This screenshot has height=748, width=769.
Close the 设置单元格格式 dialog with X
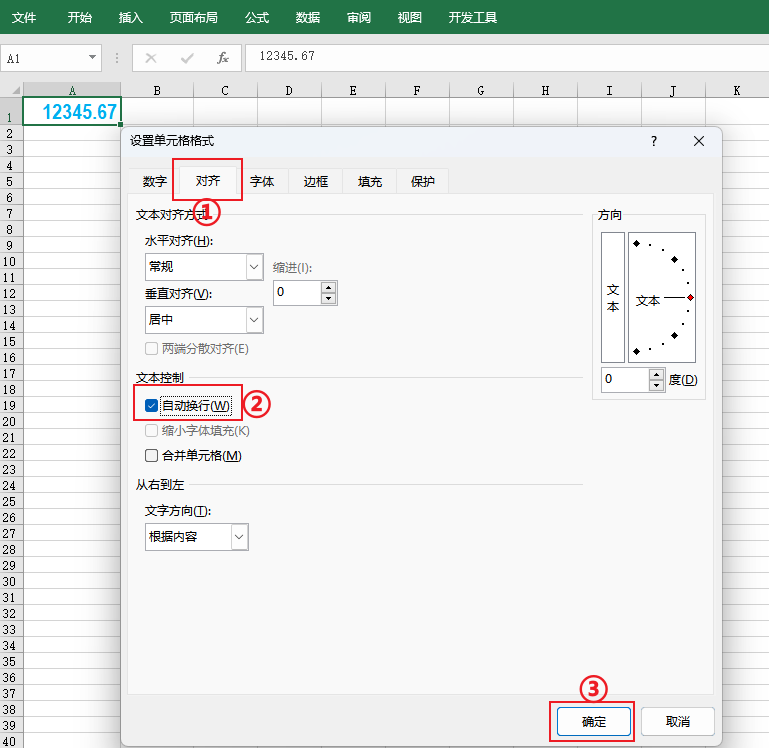tap(699, 141)
